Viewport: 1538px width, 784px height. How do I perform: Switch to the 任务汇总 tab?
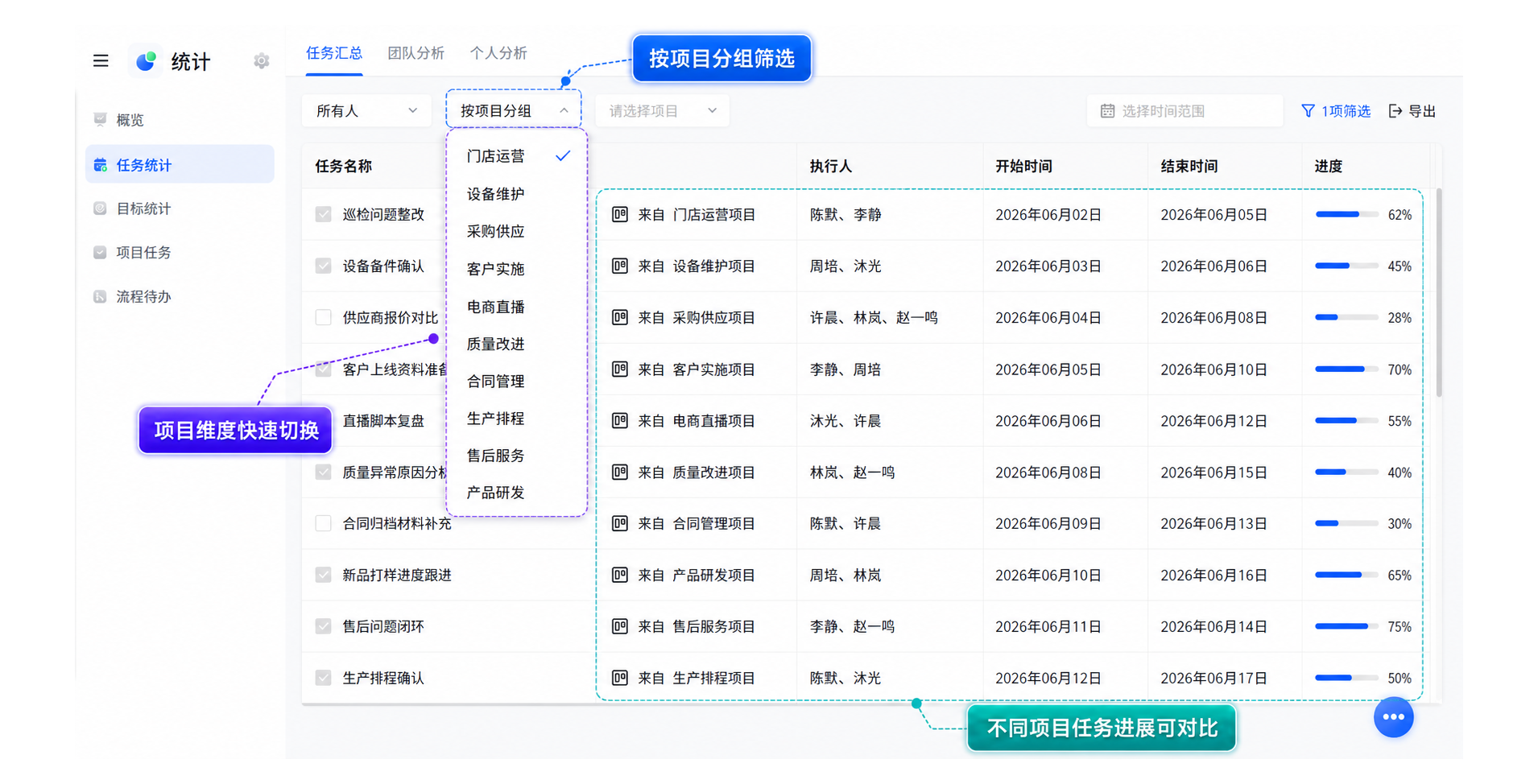click(334, 53)
